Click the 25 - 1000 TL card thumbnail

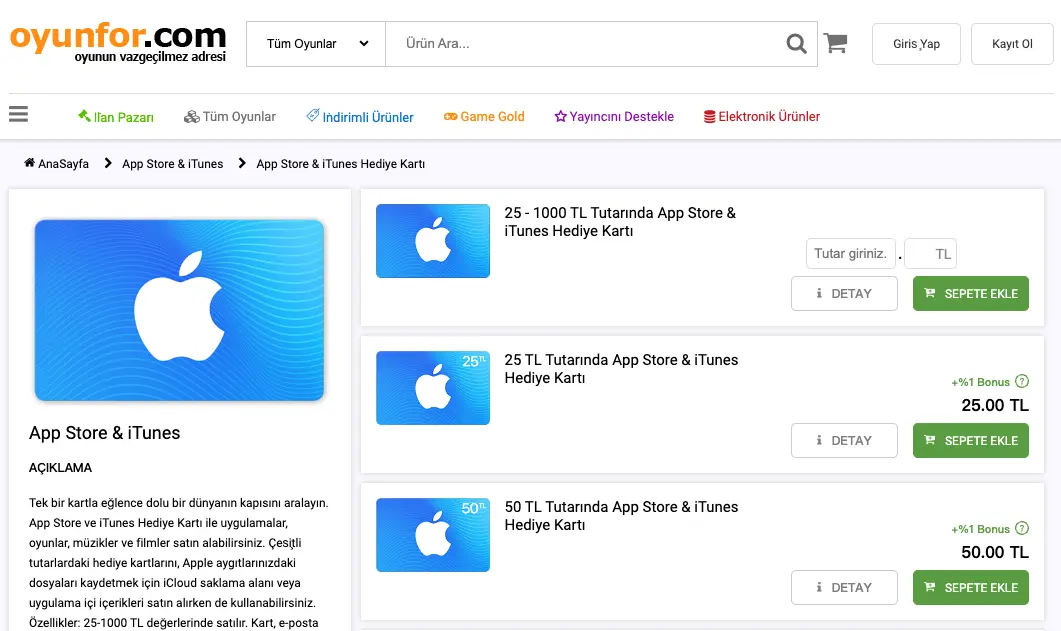click(433, 241)
